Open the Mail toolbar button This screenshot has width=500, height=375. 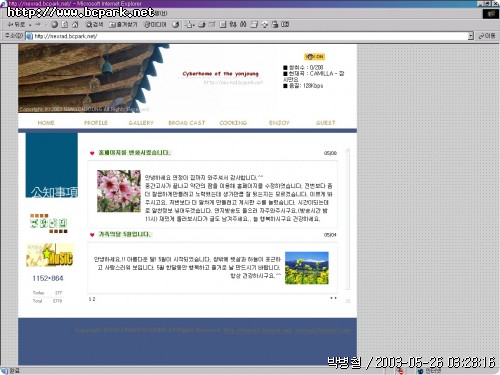click(x=189, y=25)
